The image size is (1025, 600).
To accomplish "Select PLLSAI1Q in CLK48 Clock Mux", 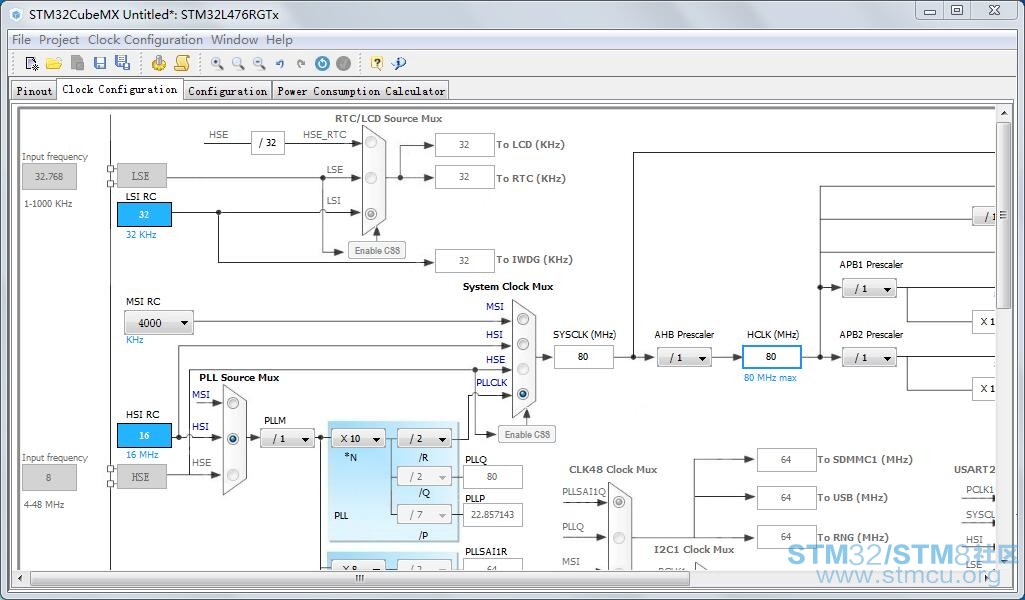I will (619, 502).
